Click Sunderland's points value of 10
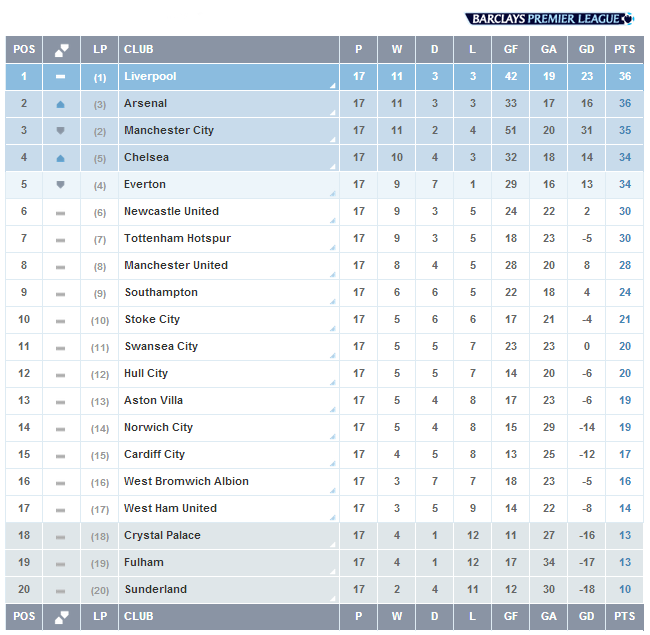Viewport: 650px width, 635px height. click(624, 590)
